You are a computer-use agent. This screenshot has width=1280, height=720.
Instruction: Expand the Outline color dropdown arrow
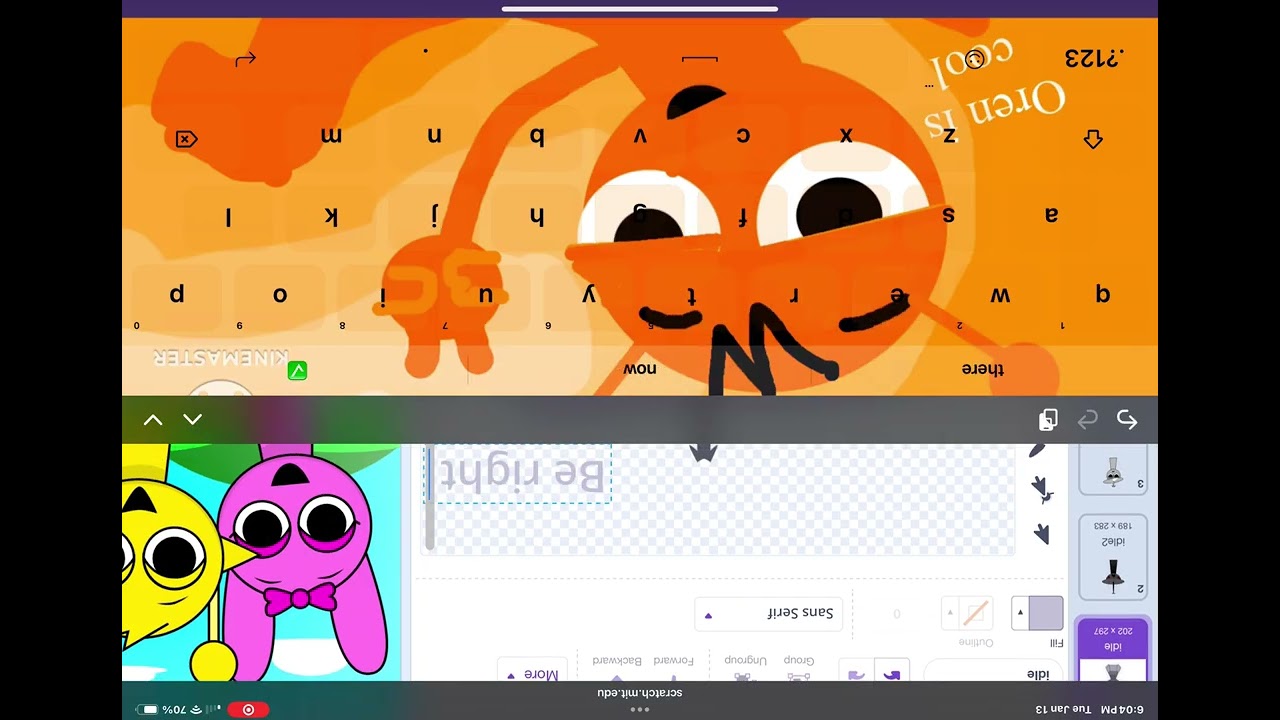(950, 613)
